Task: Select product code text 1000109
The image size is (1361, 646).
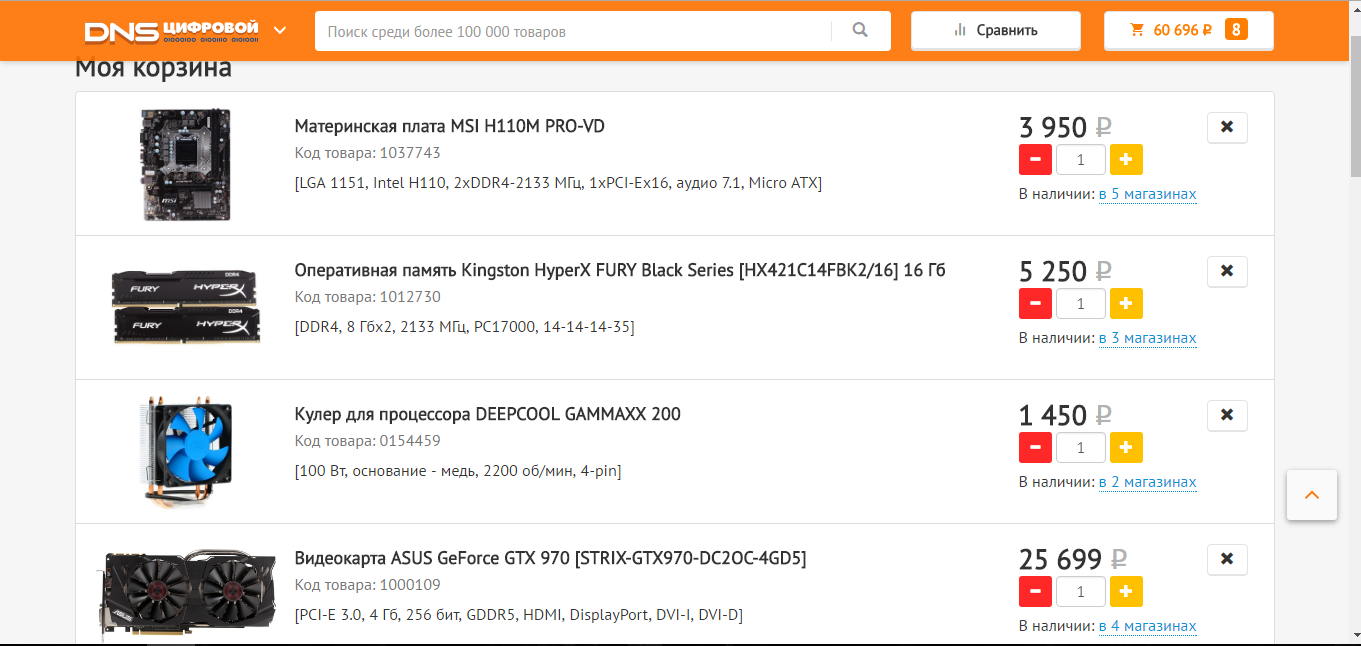Action: (x=410, y=585)
